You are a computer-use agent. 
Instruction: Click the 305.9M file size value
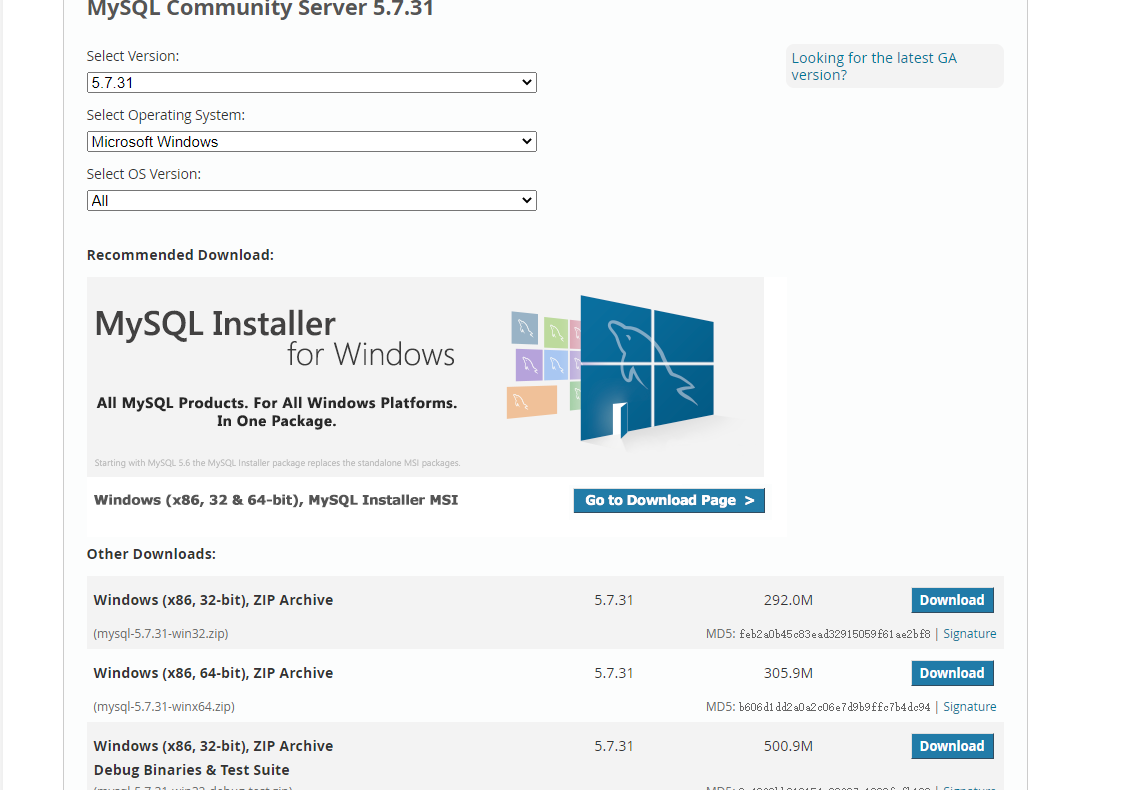point(788,673)
